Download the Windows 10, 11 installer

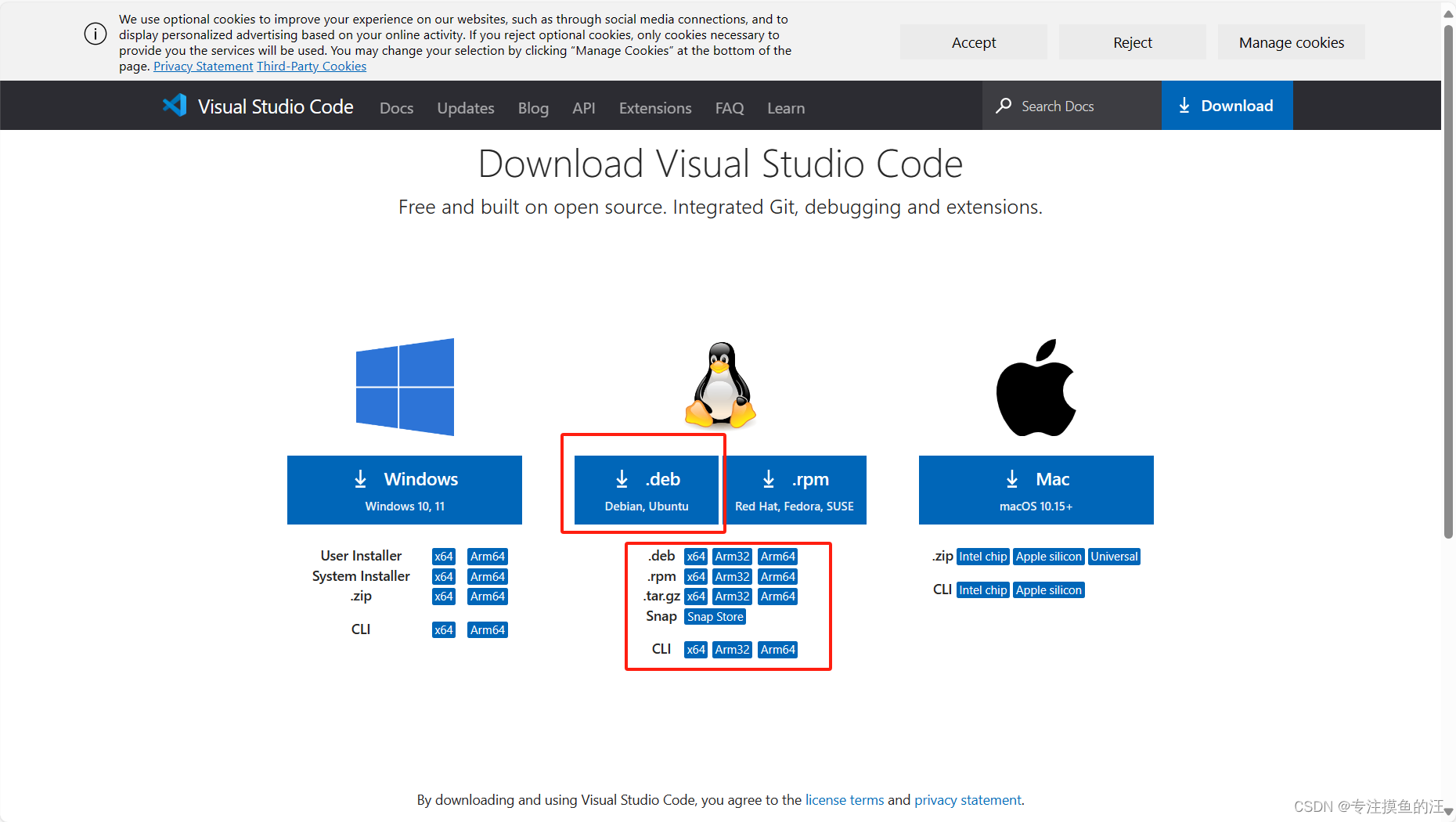(405, 490)
